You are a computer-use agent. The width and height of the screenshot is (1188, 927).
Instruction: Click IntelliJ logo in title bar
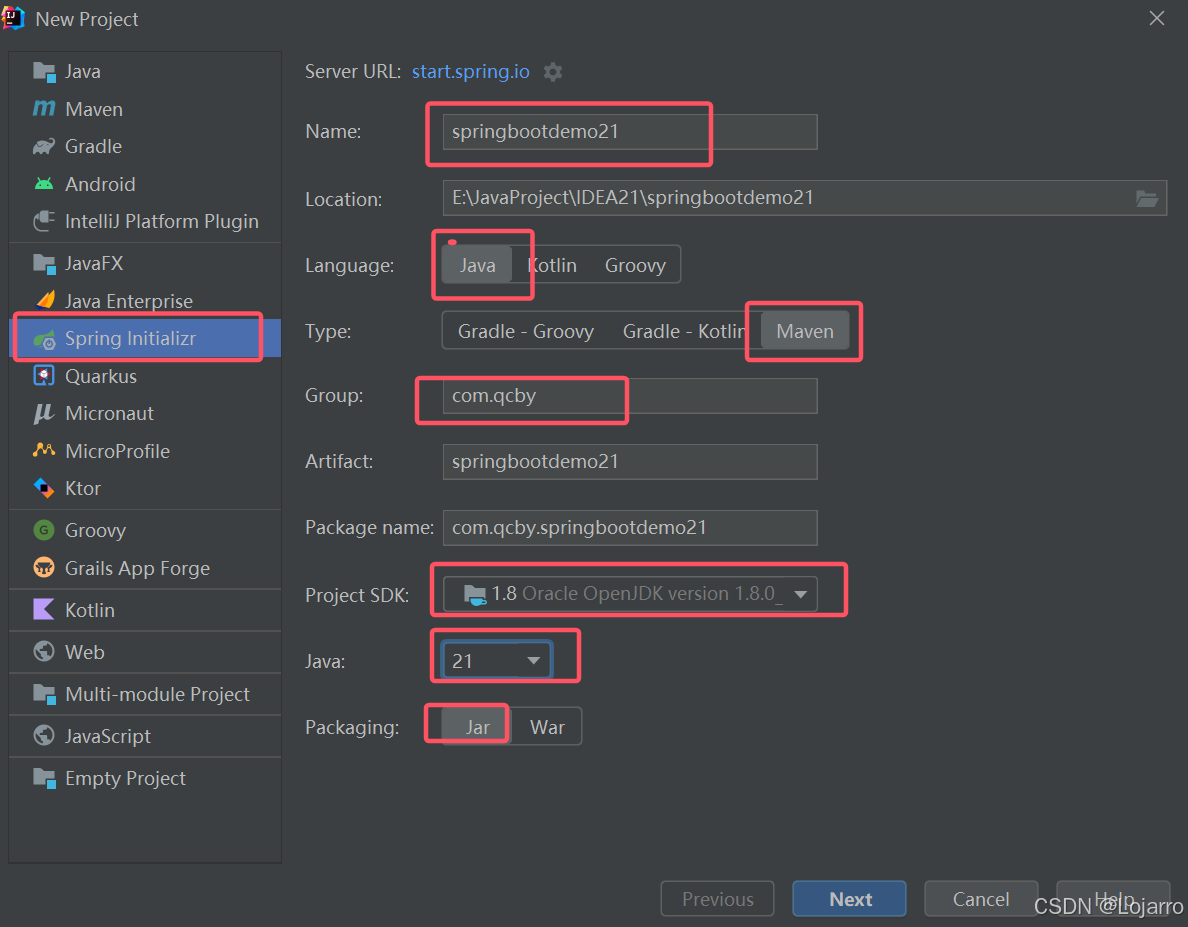click(x=13, y=19)
